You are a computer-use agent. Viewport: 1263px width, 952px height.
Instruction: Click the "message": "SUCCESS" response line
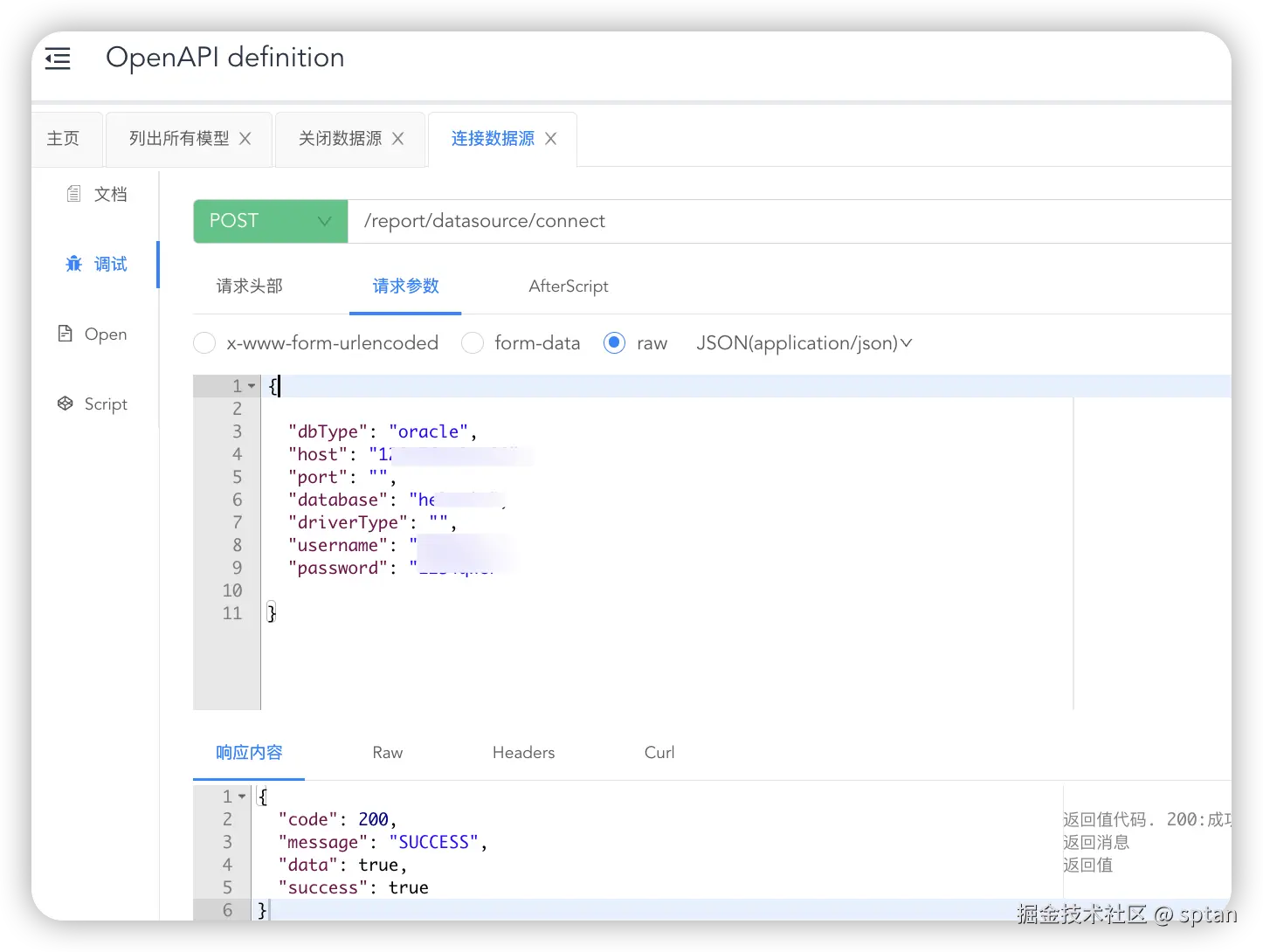(383, 842)
